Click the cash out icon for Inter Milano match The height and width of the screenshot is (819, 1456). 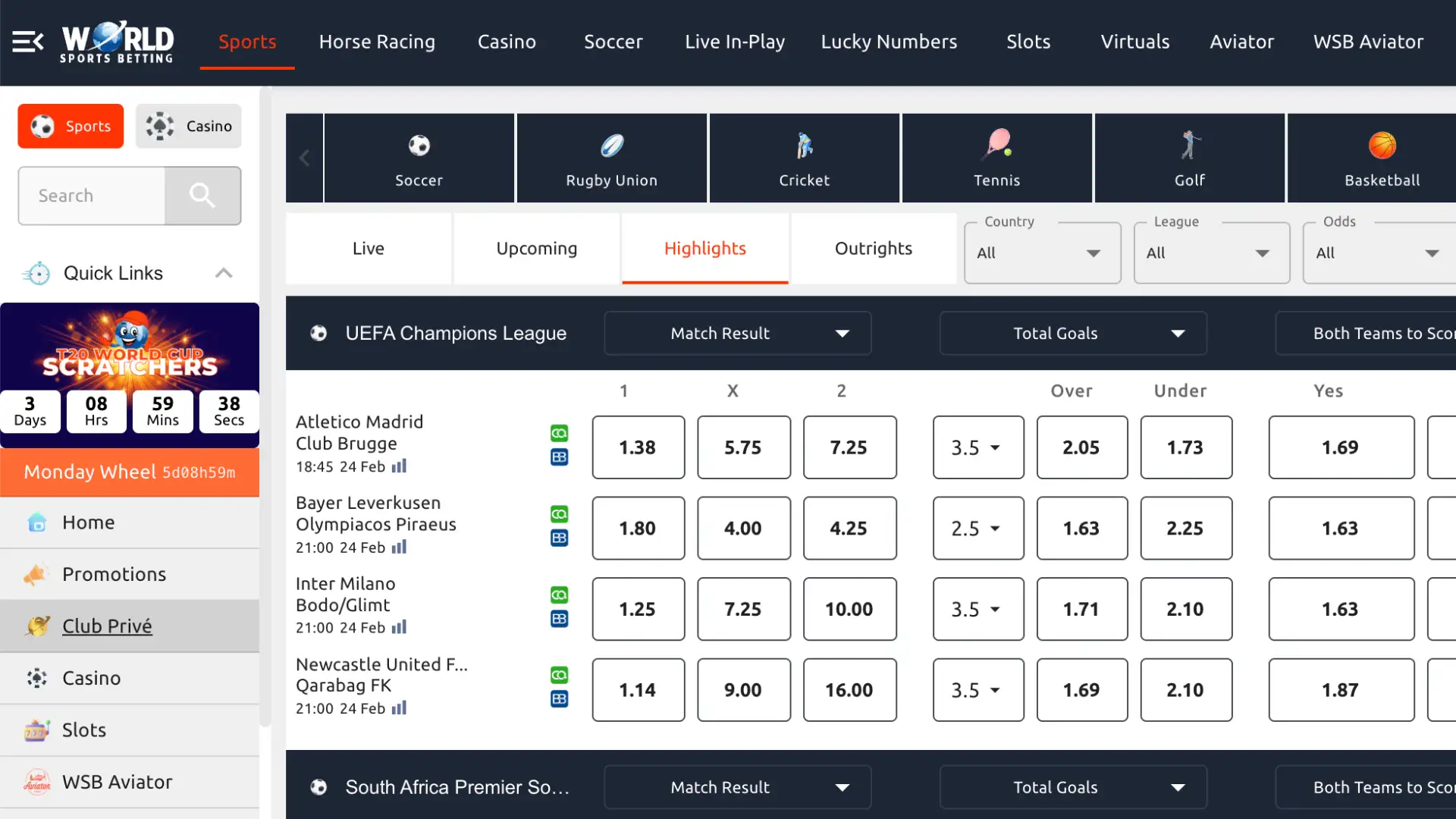pos(559,595)
